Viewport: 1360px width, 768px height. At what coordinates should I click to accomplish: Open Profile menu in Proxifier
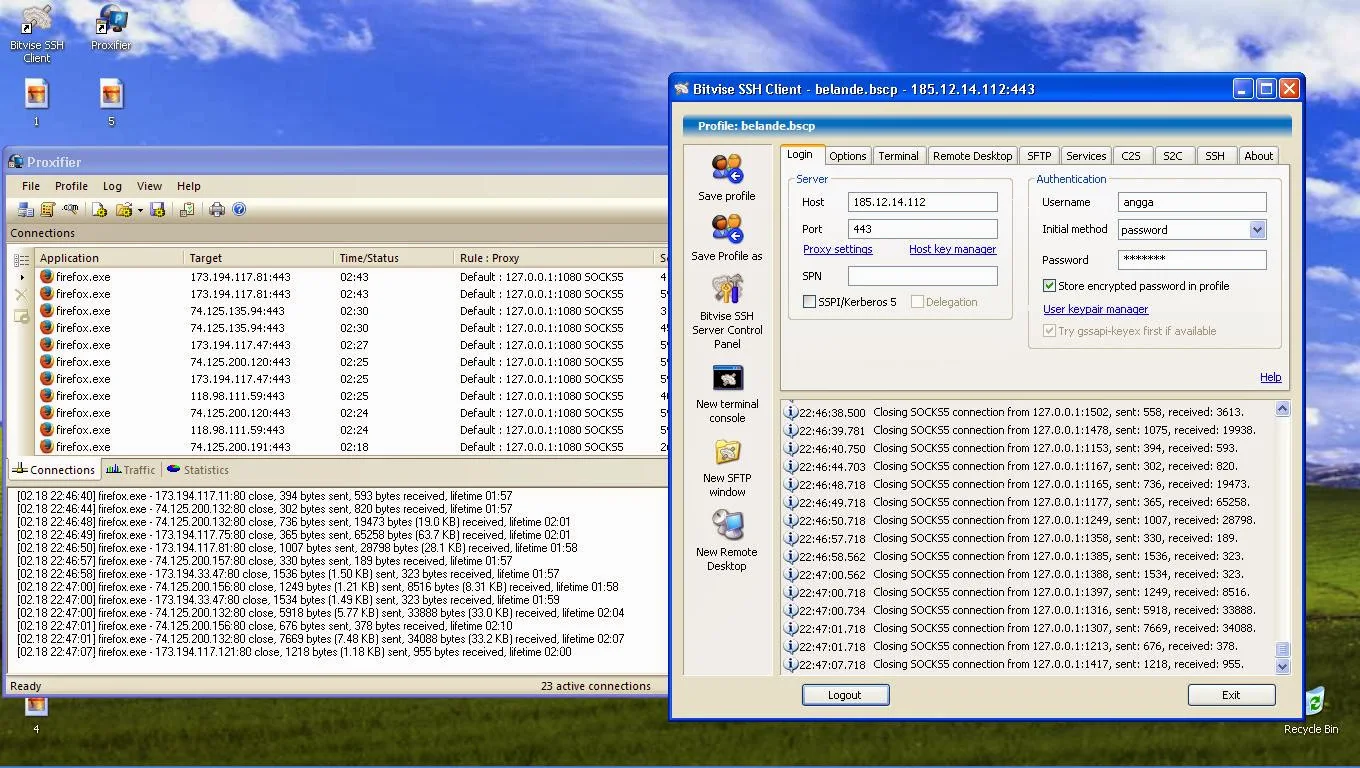pyautogui.click(x=71, y=186)
